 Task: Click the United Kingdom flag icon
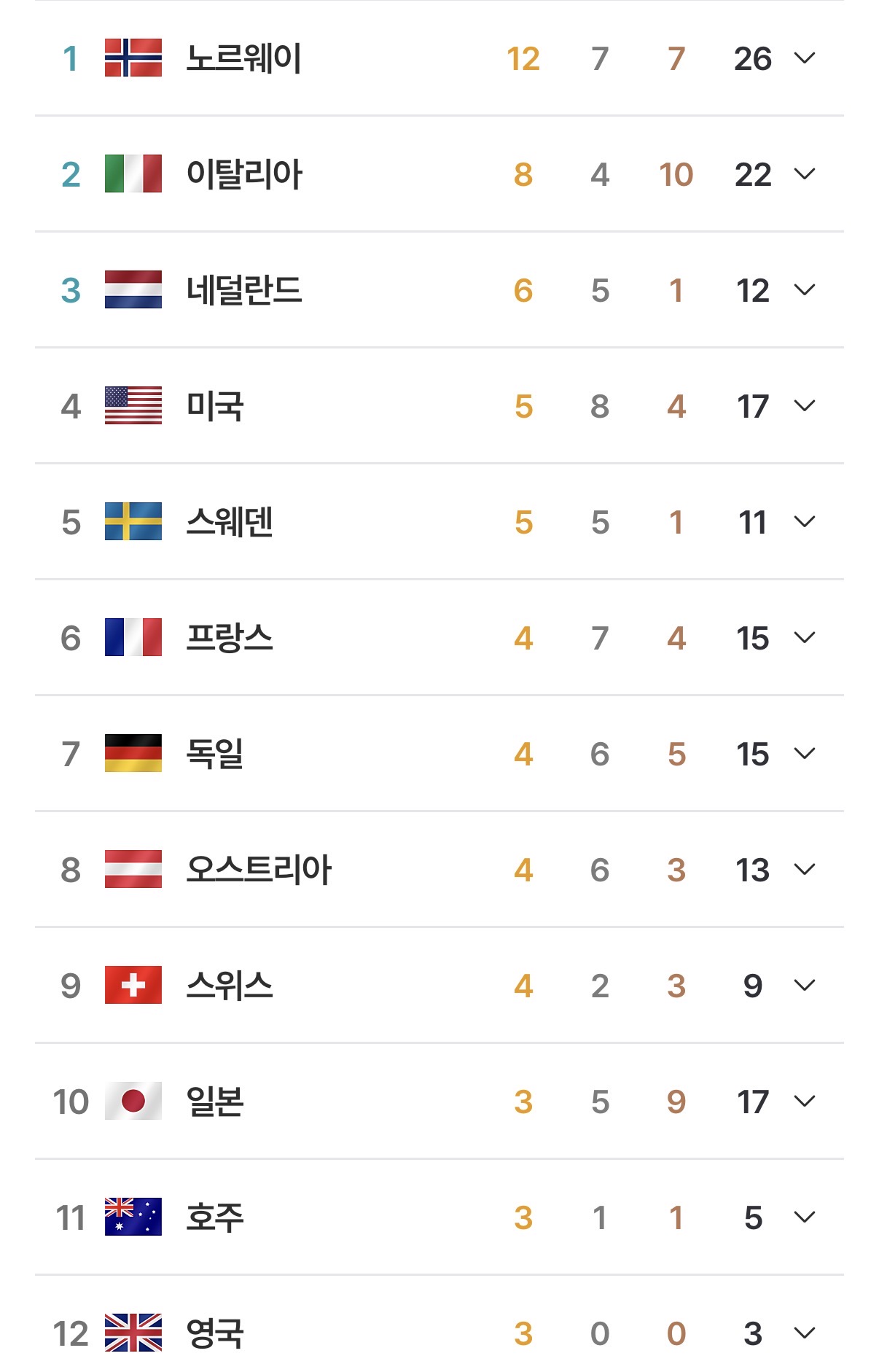click(x=133, y=1333)
